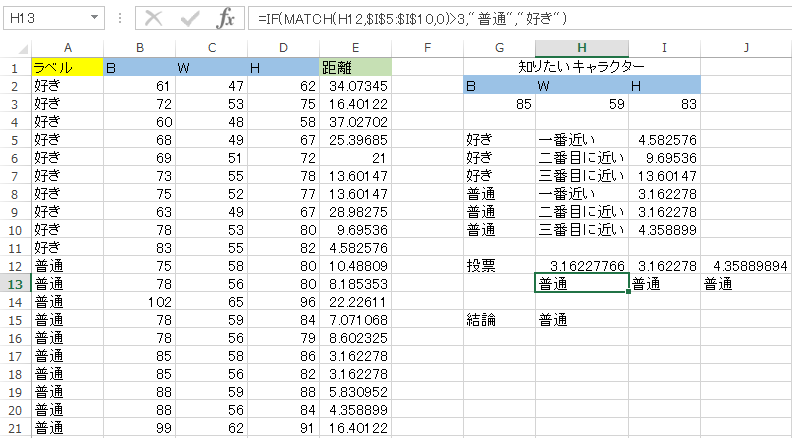The width and height of the screenshot is (792, 438).
Task: Click the Select All corner triangle
Action: (23, 49)
